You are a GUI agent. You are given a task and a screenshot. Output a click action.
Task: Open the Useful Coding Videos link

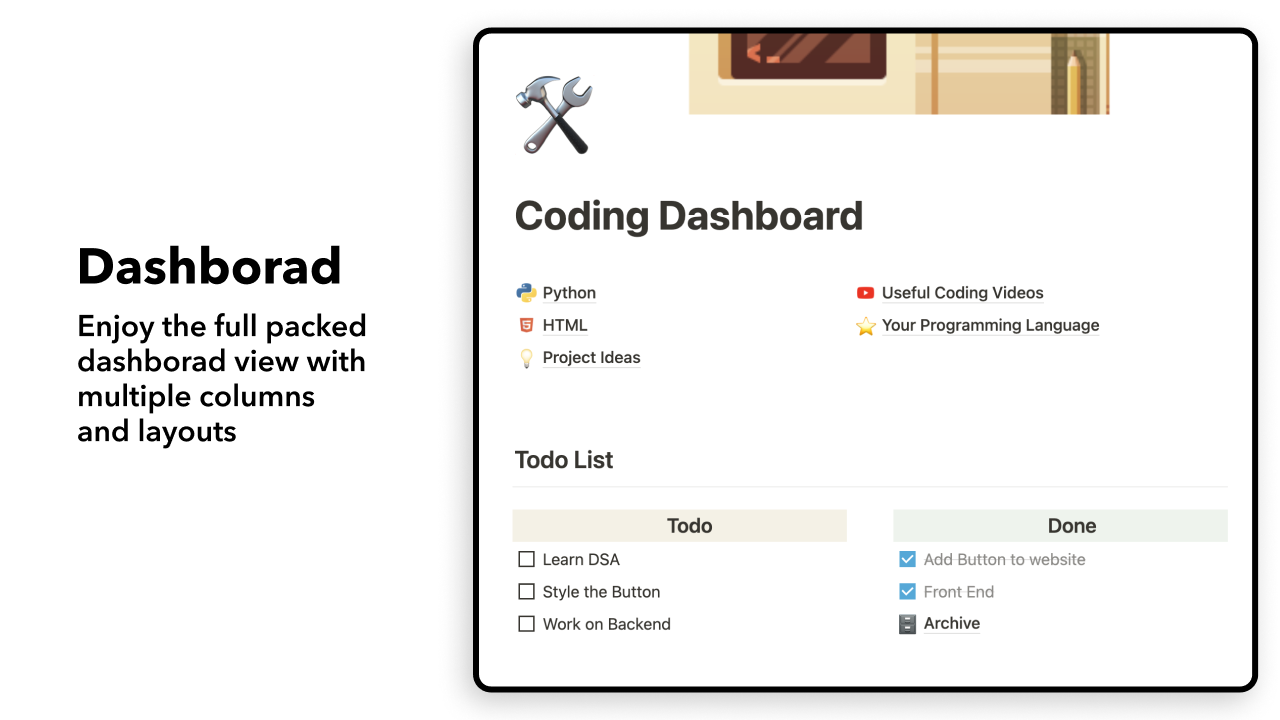click(x=962, y=292)
